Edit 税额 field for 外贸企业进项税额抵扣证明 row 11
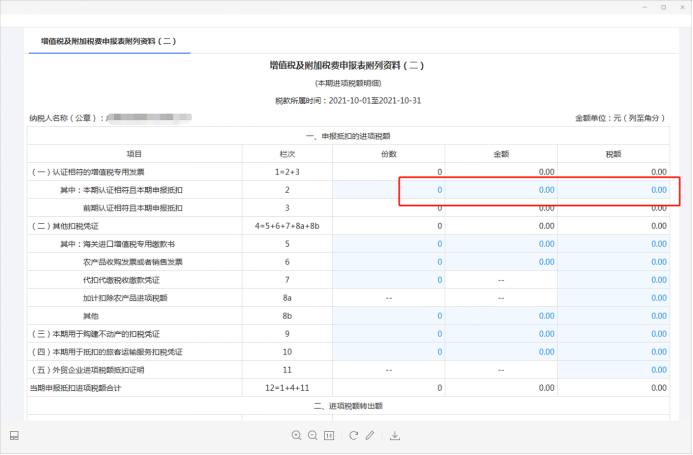The width and height of the screenshot is (693, 455). [613, 370]
